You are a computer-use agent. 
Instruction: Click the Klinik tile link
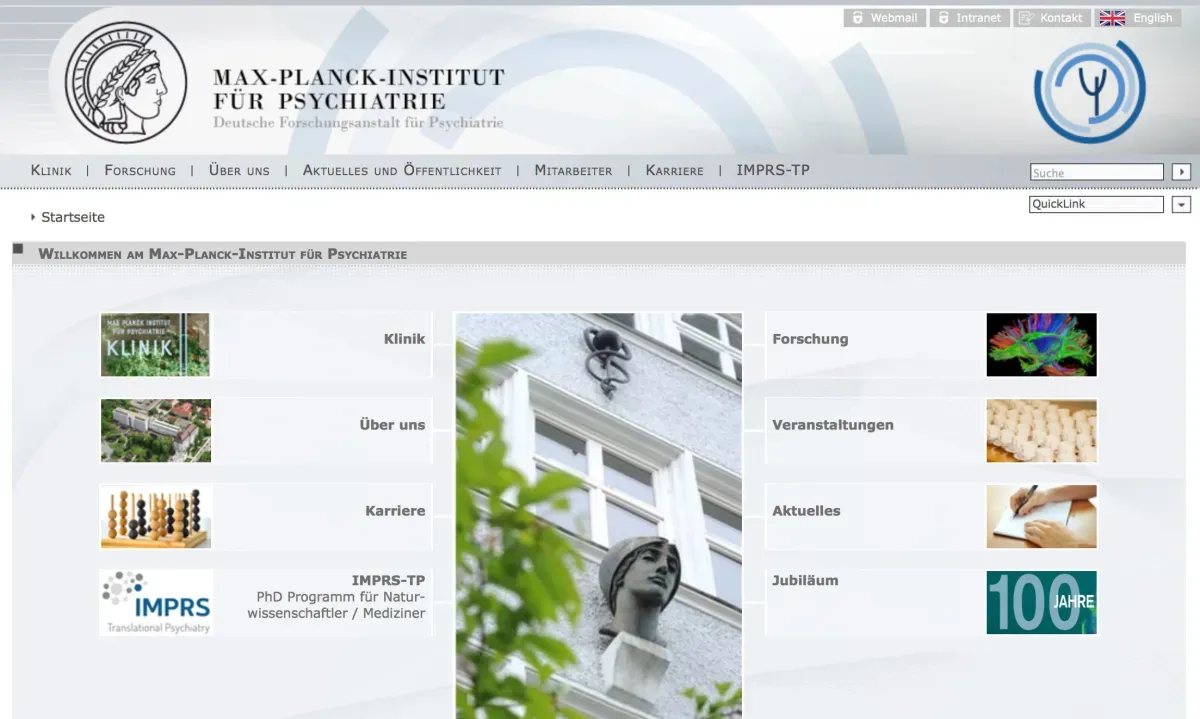(404, 339)
